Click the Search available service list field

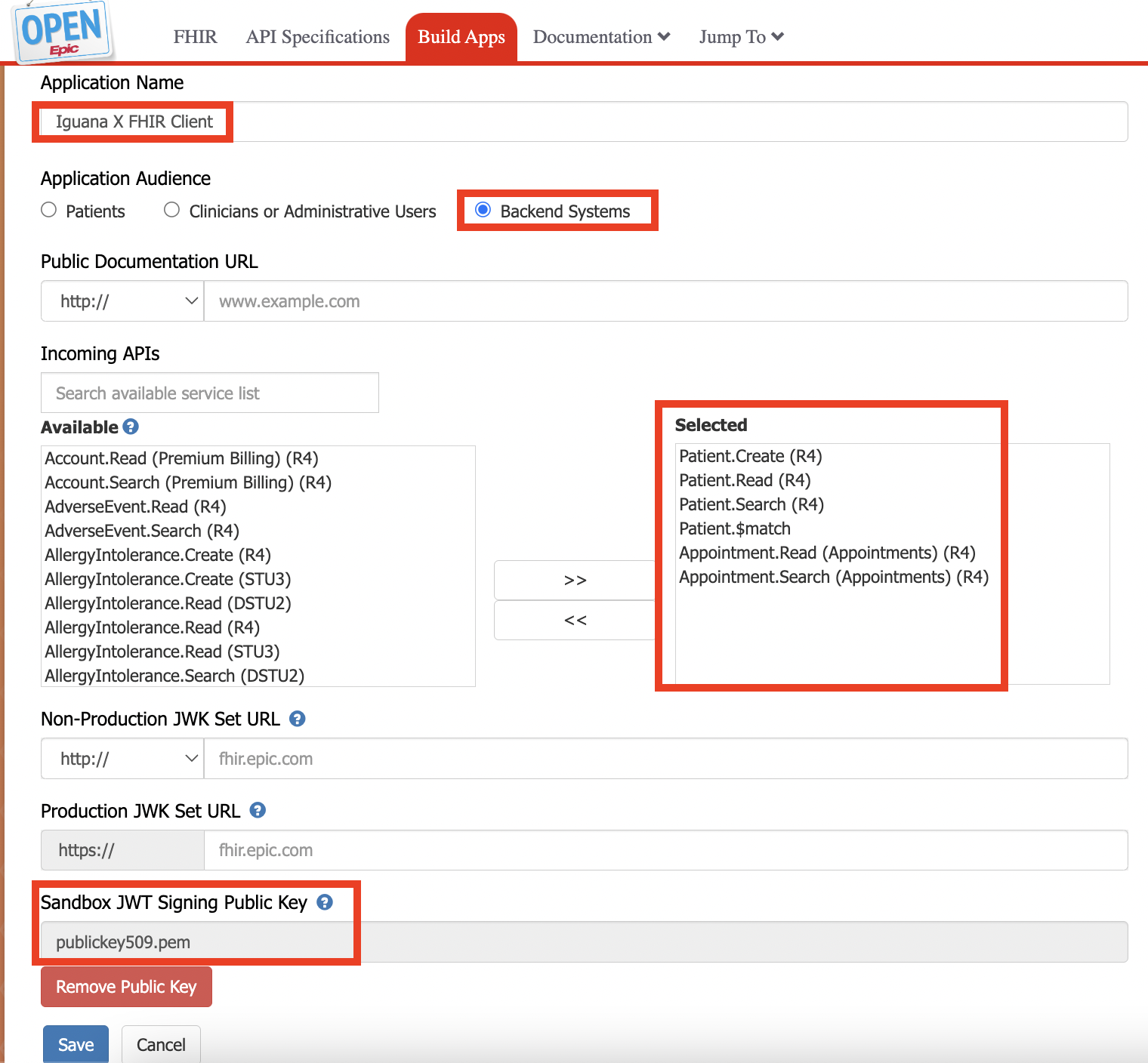[x=210, y=393]
